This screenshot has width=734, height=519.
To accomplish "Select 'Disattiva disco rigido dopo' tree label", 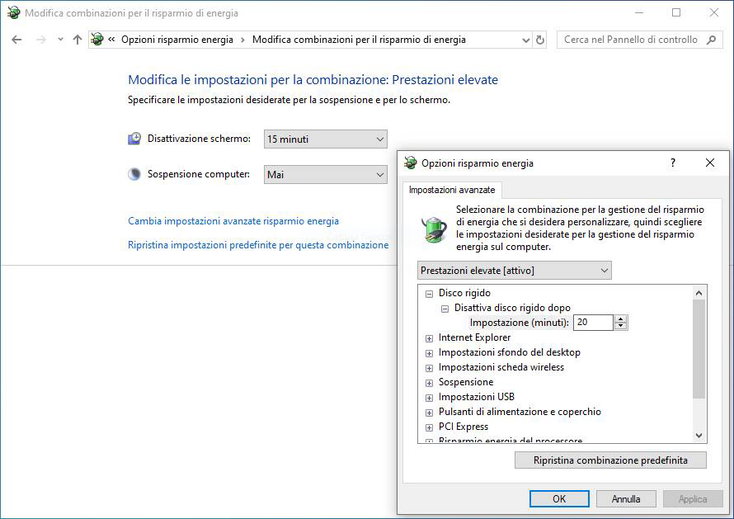I will pos(512,308).
